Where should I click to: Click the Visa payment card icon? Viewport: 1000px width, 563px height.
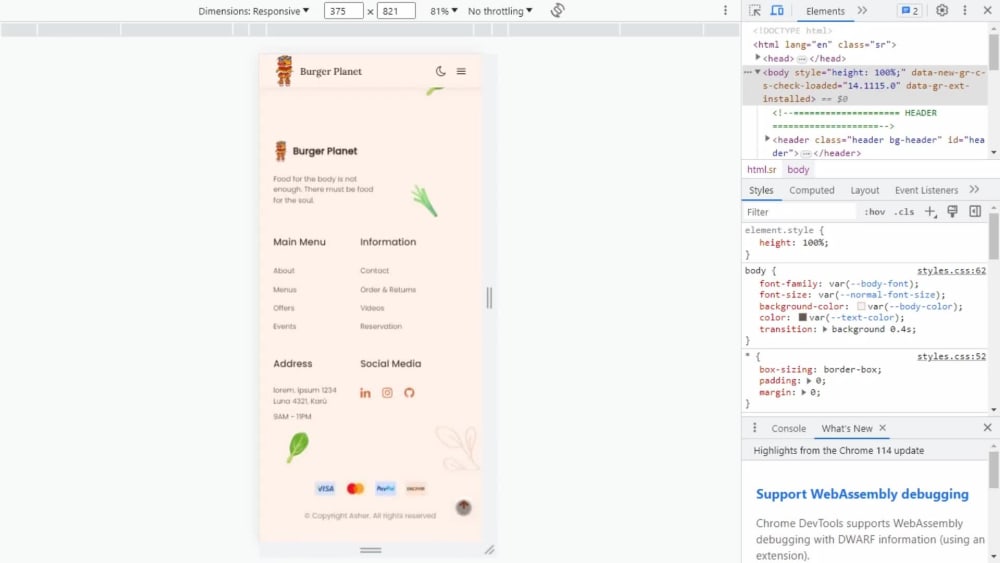[325, 488]
